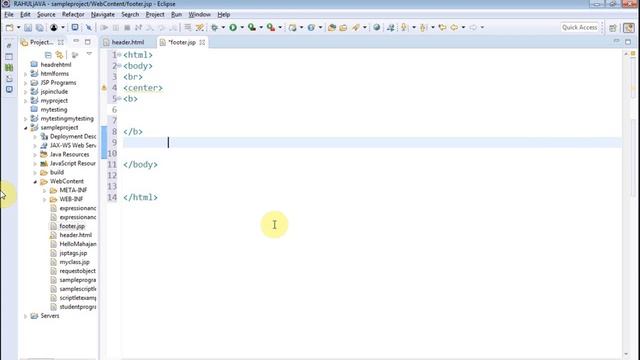The image size is (640, 360).
Task: Click the Open Perspective icon
Action: [613, 28]
